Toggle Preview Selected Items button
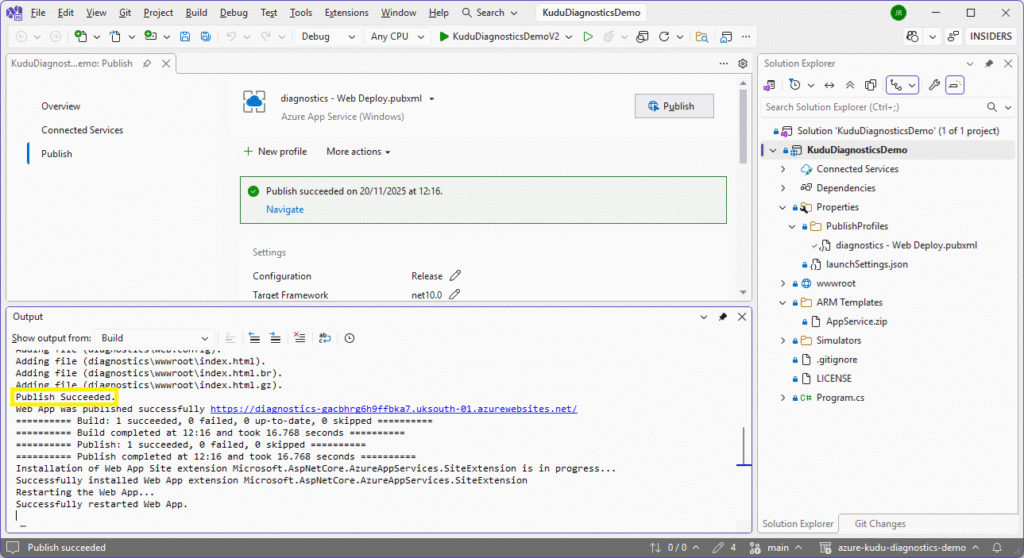 click(x=955, y=85)
